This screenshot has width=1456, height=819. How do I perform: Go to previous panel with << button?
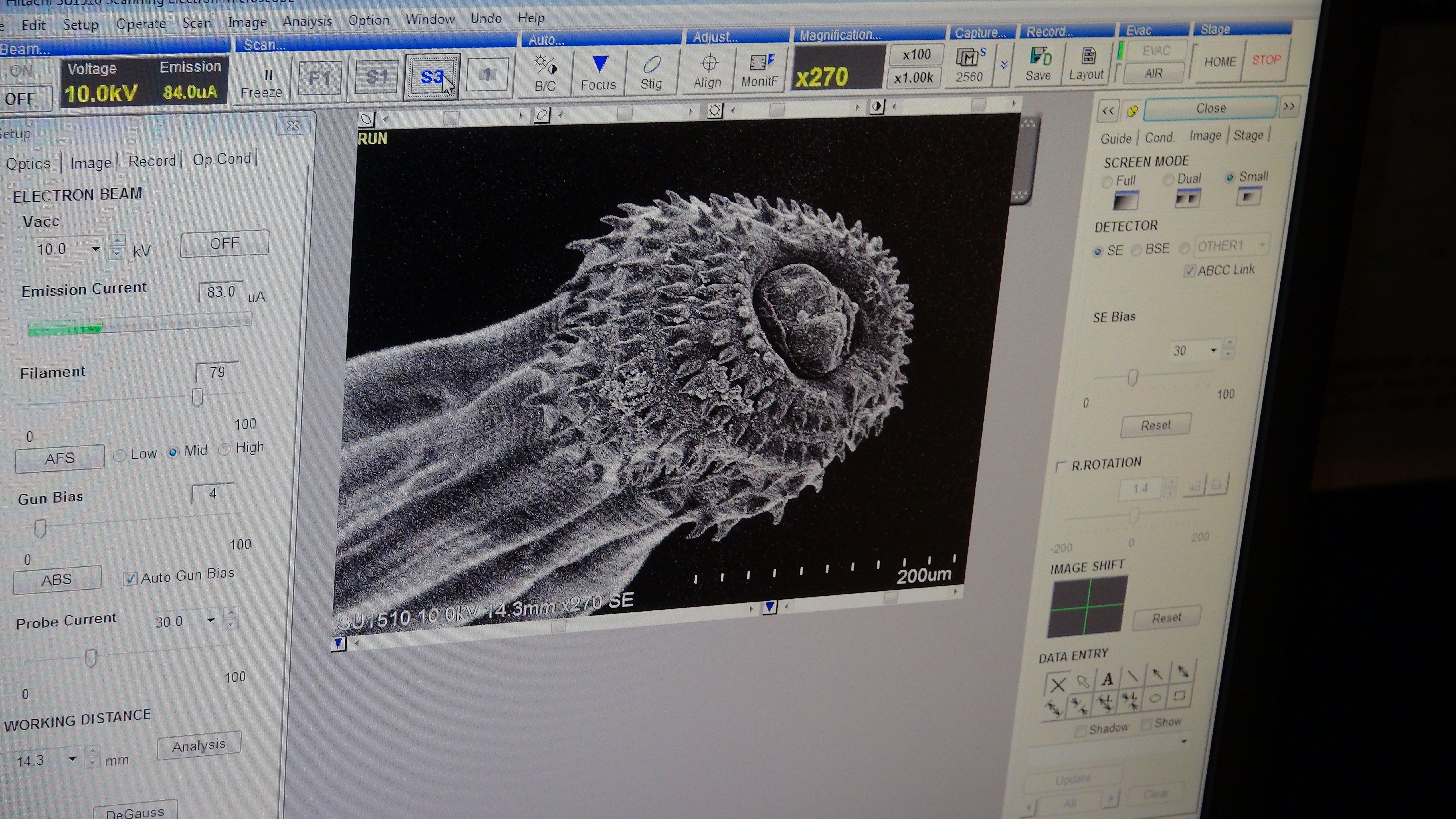[x=1108, y=111]
